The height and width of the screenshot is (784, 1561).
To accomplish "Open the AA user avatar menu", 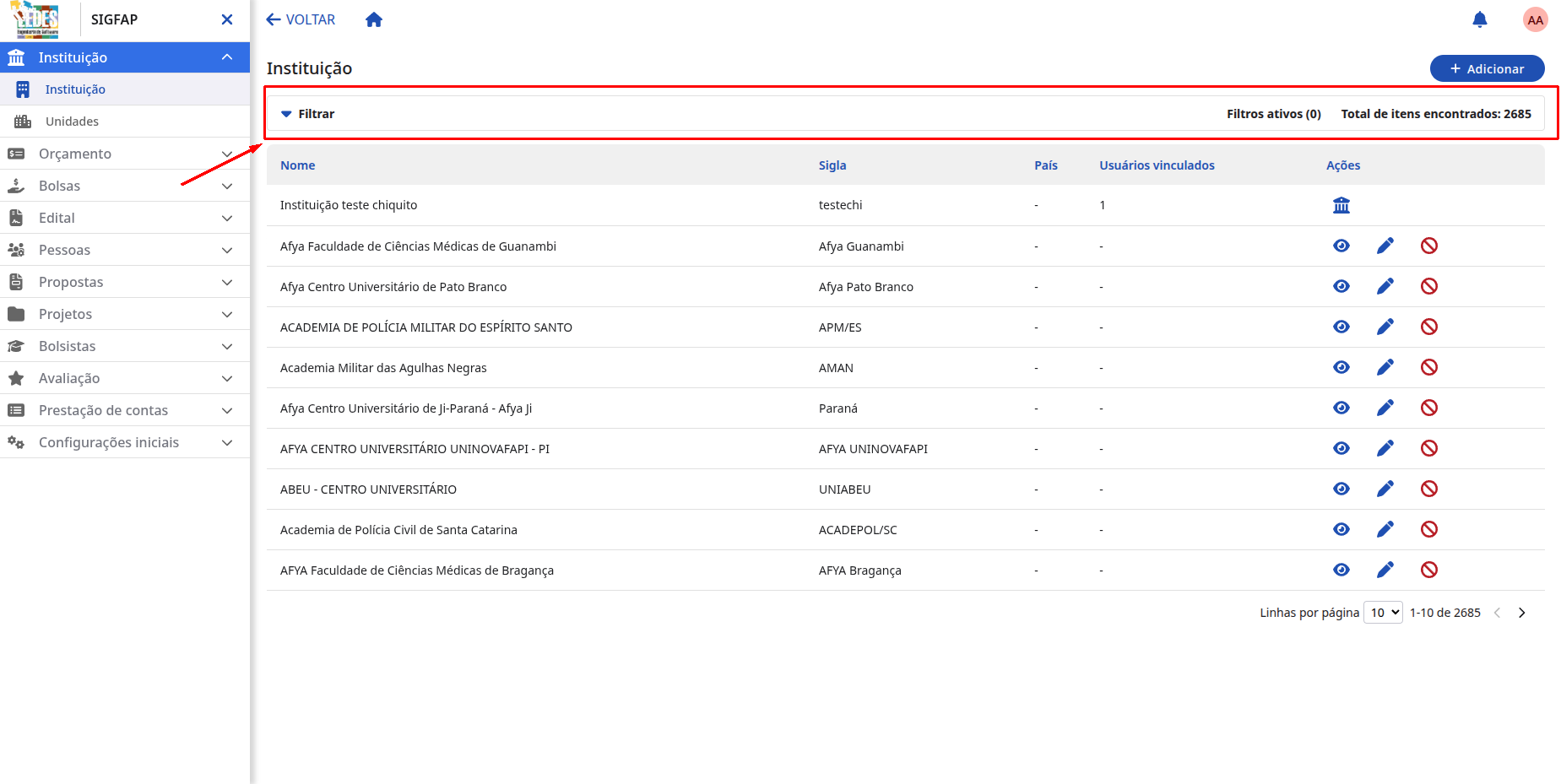I will coord(1535,19).
